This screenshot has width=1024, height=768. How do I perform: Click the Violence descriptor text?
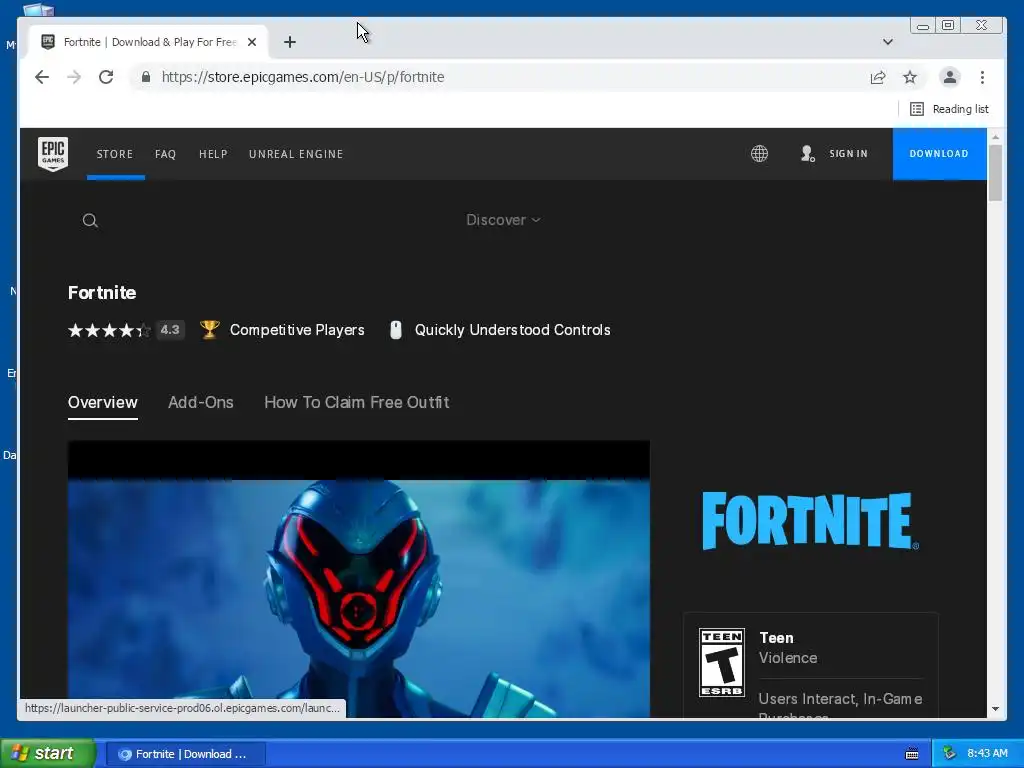point(788,658)
